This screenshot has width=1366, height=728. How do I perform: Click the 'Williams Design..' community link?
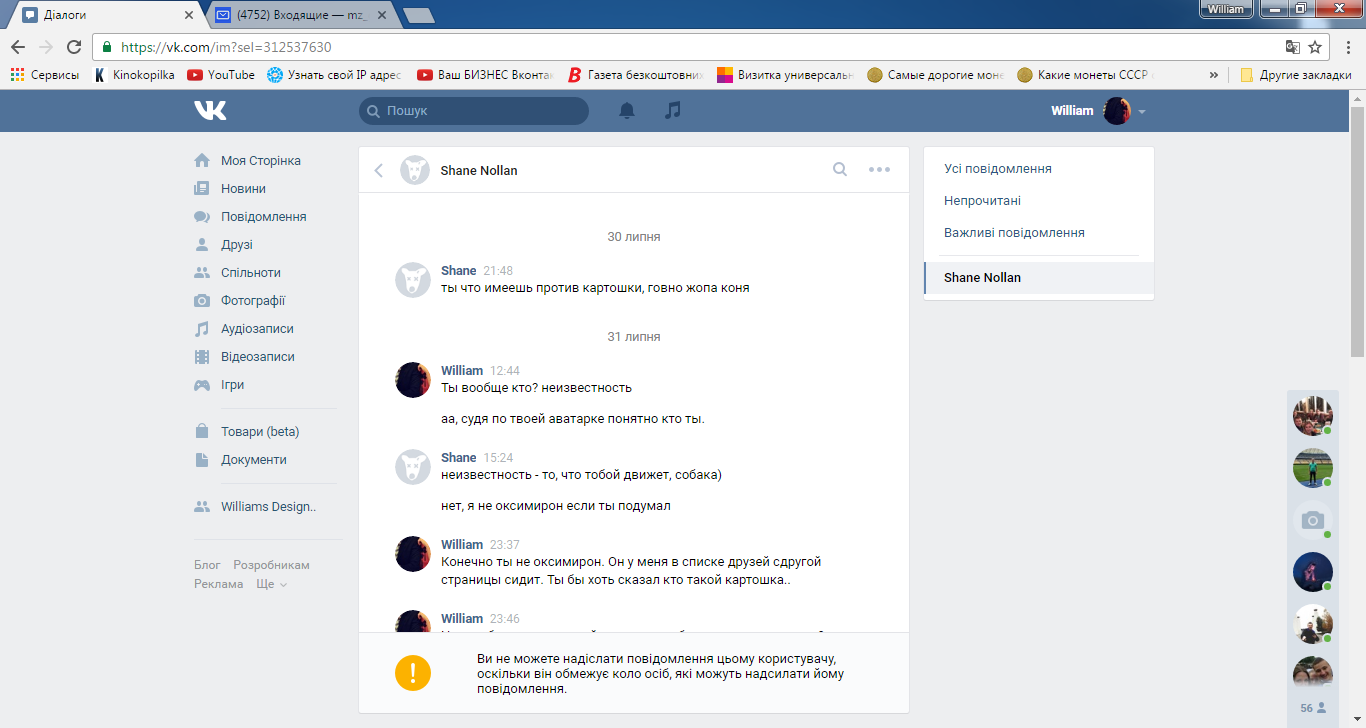pos(268,507)
